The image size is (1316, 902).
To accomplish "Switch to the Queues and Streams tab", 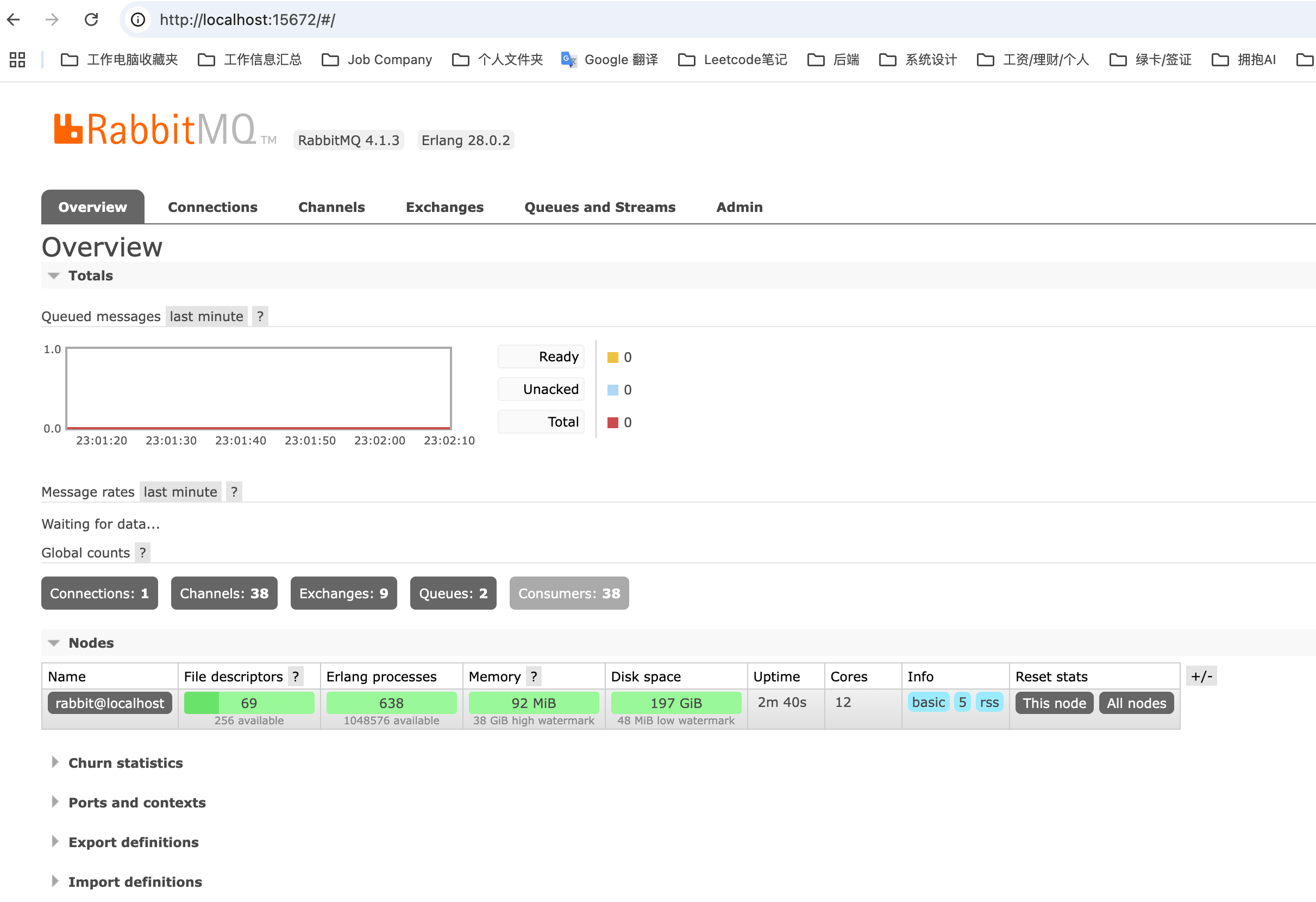I will click(600, 207).
